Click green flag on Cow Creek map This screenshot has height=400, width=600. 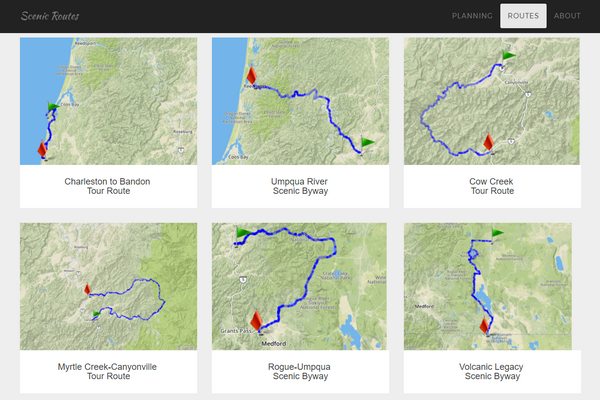[509, 56]
